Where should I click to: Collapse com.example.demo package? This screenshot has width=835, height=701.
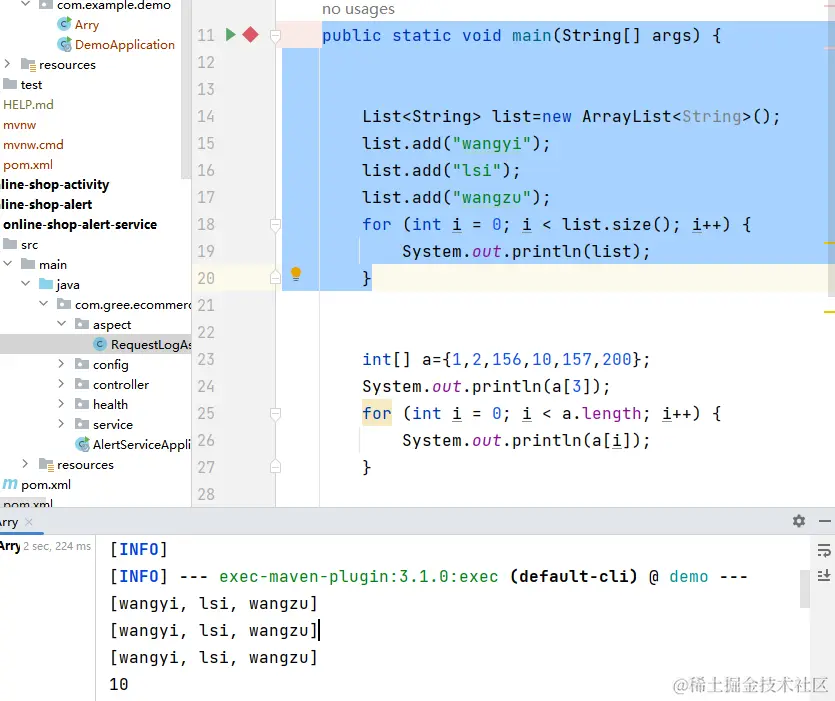tap(25, 4)
